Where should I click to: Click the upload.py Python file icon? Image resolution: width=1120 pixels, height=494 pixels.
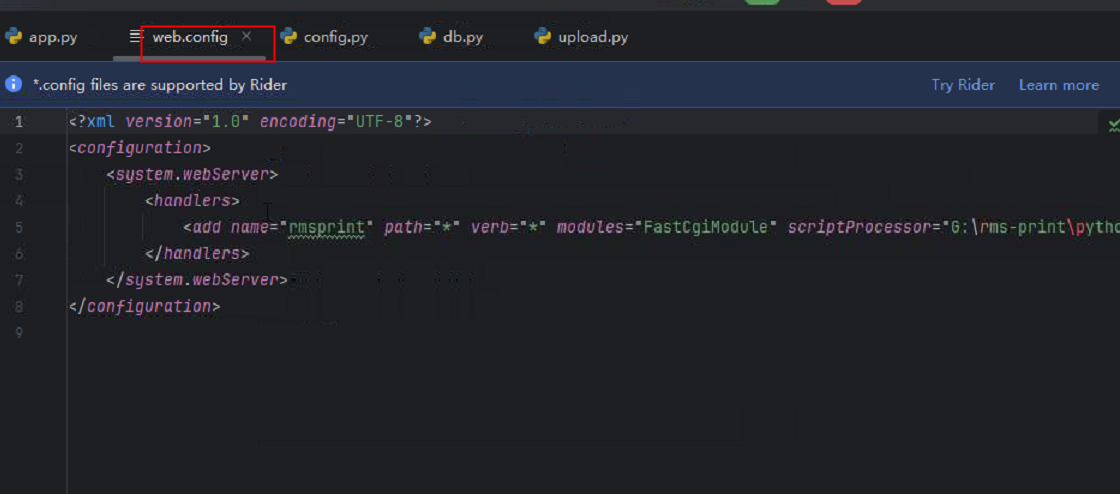(543, 36)
